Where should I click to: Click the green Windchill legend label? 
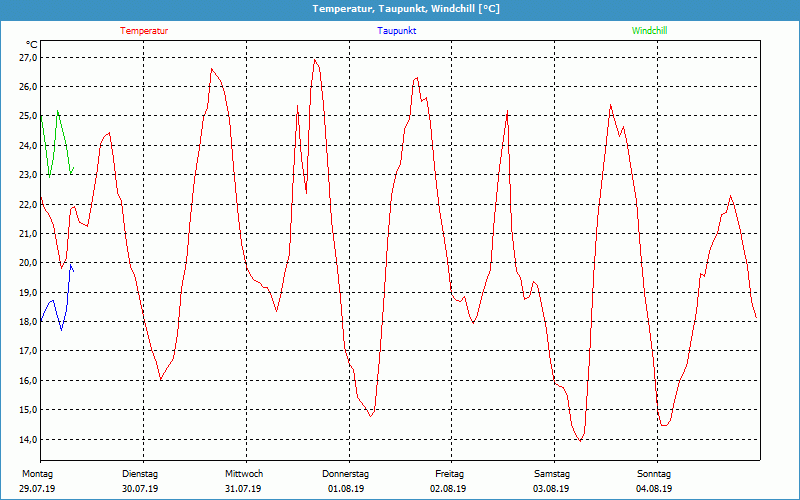coord(649,31)
